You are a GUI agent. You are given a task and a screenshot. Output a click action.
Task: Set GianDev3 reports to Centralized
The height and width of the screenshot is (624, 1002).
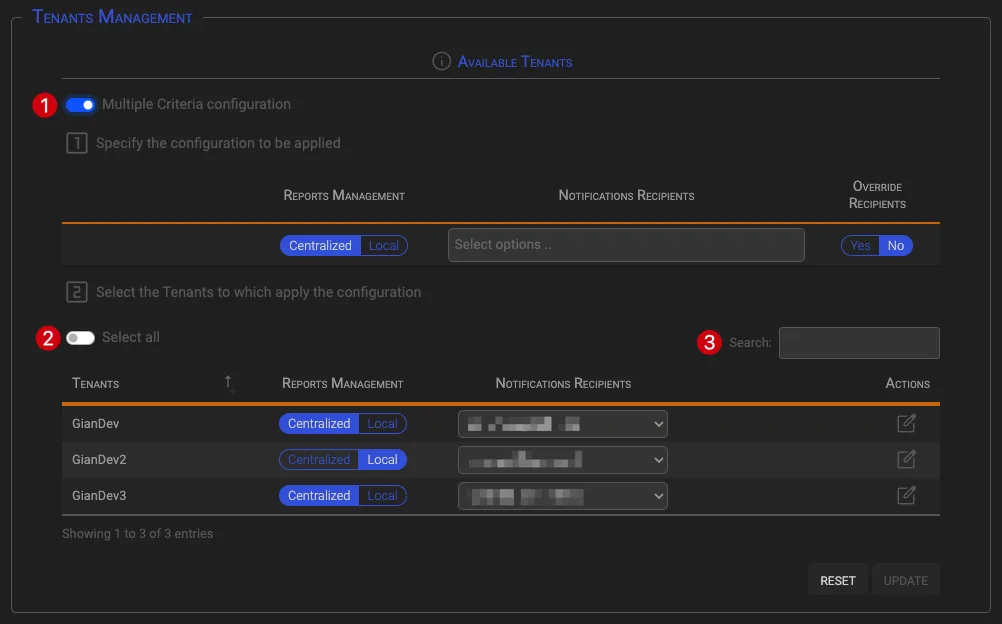pyautogui.click(x=319, y=495)
